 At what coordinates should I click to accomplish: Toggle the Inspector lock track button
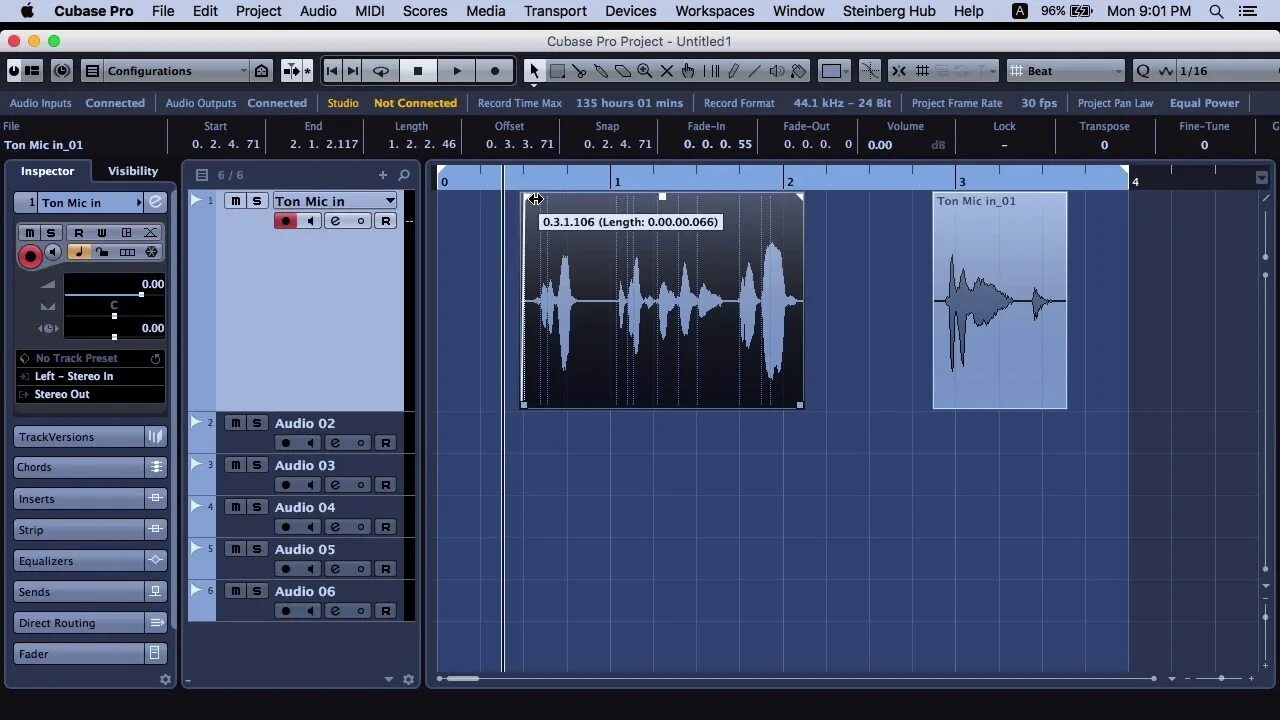point(102,253)
